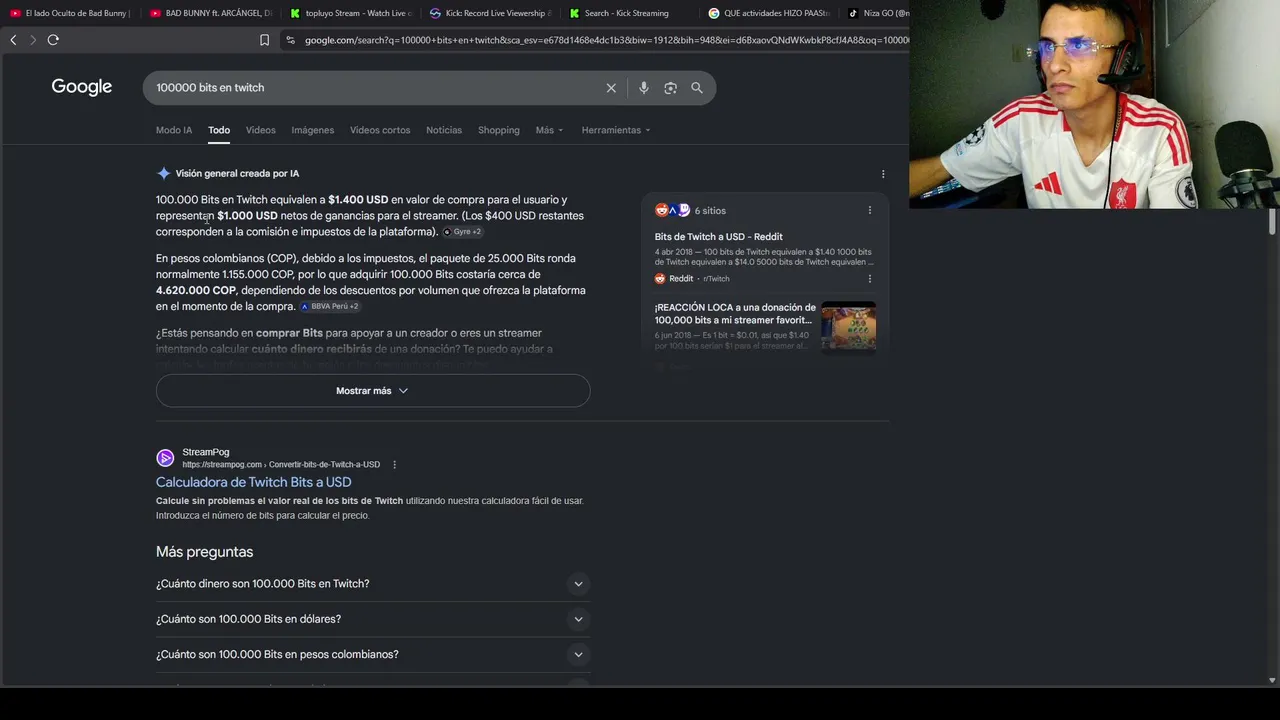
Task: Show the Videos cortos results
Action: point(380,130)
